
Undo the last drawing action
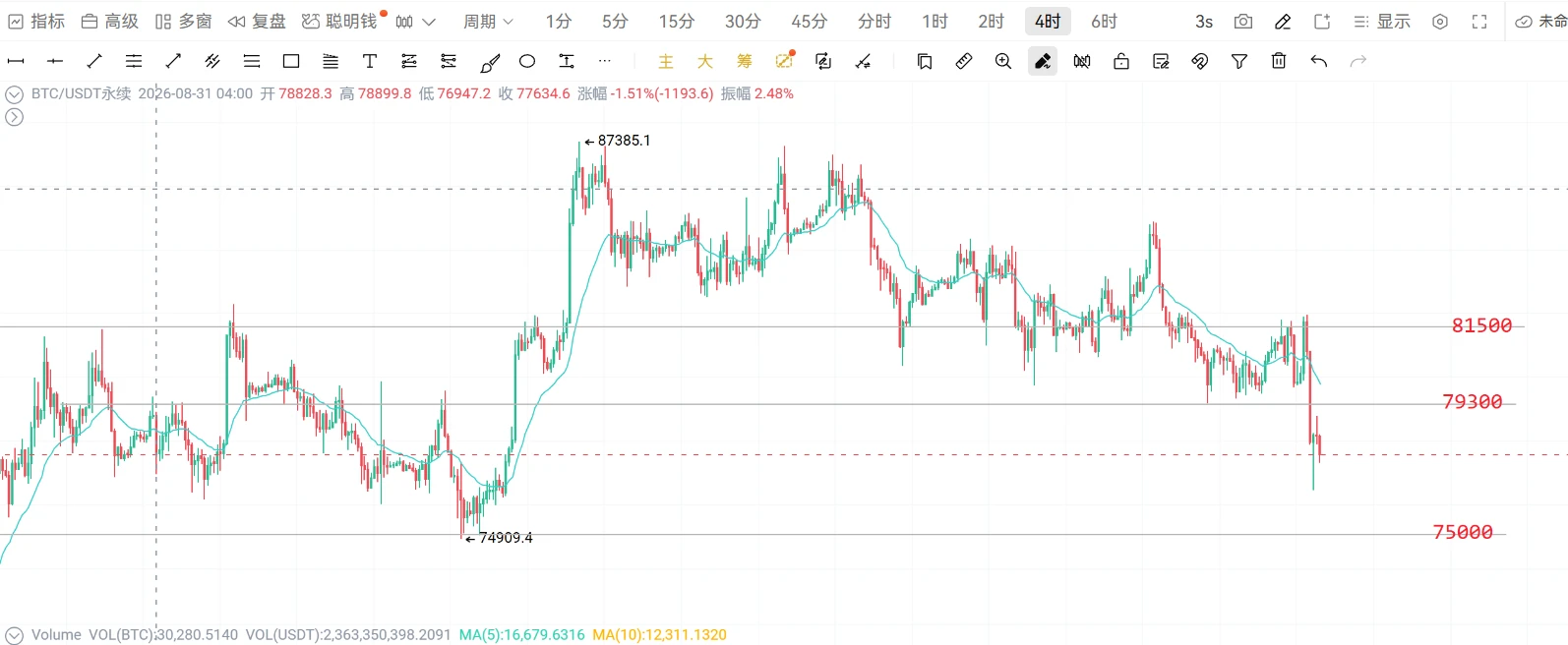1319,61
